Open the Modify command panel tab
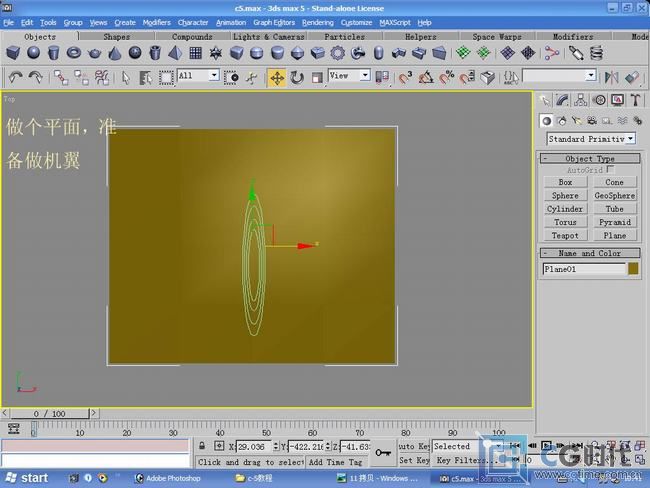Image resolution: width=650 pixels, height=488 pixels. click(563, 100)
